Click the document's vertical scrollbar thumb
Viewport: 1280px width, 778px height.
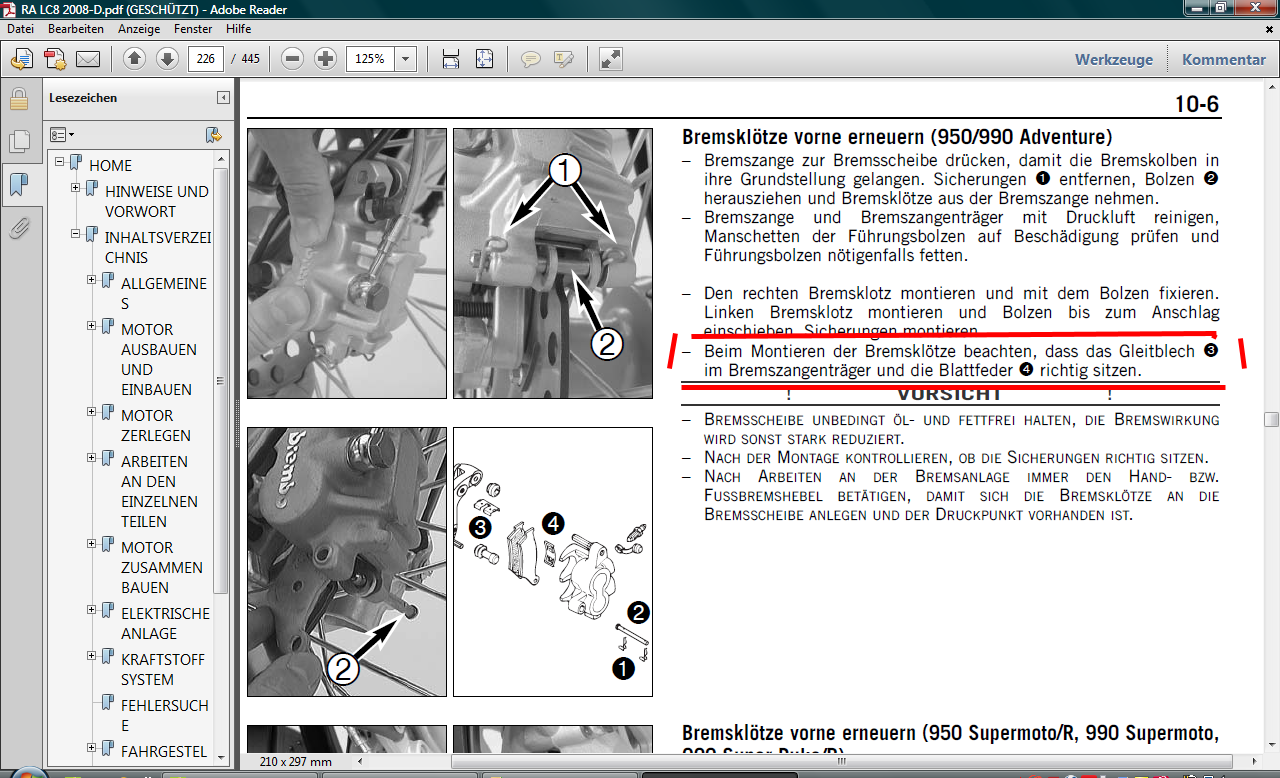coord(1270,419)
